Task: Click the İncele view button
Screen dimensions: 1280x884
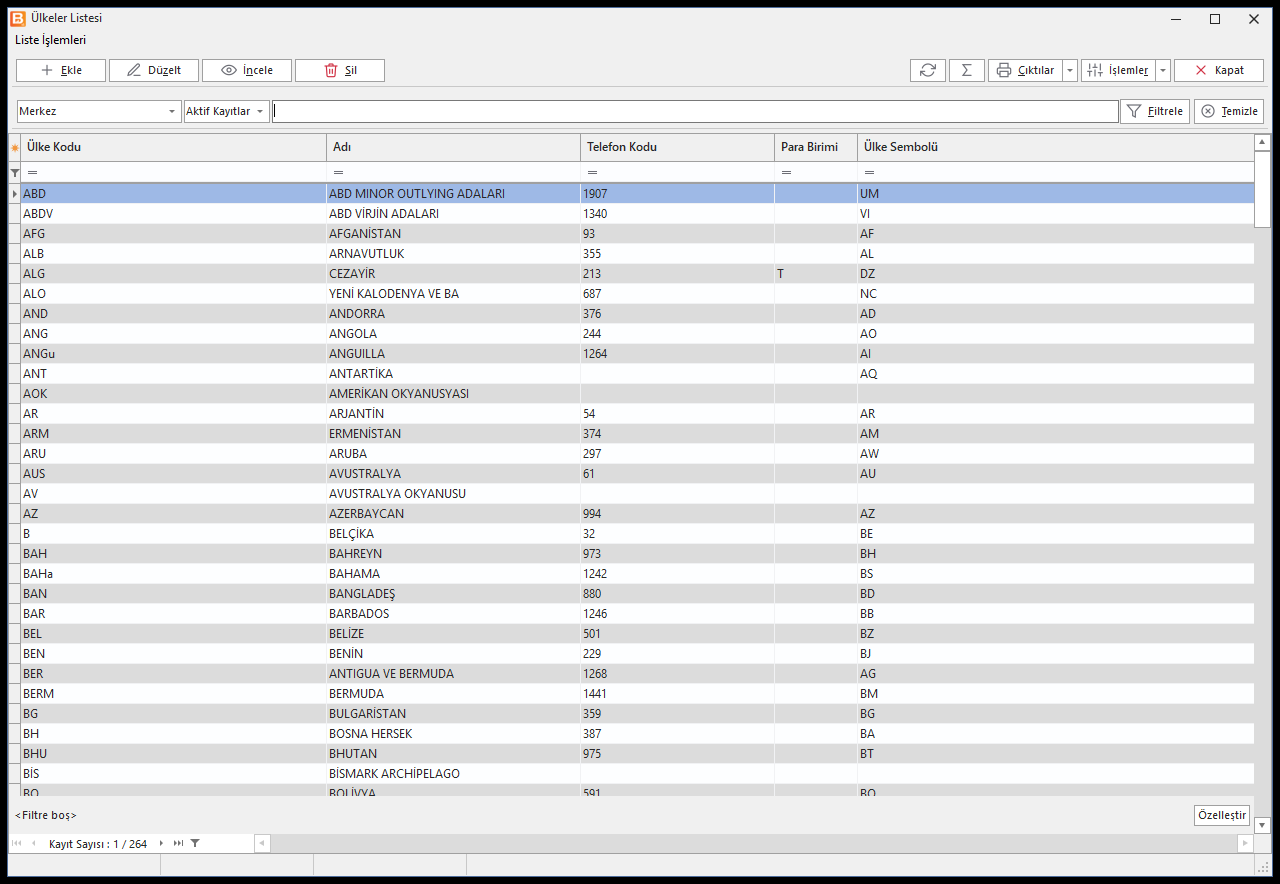Action: 247,70
